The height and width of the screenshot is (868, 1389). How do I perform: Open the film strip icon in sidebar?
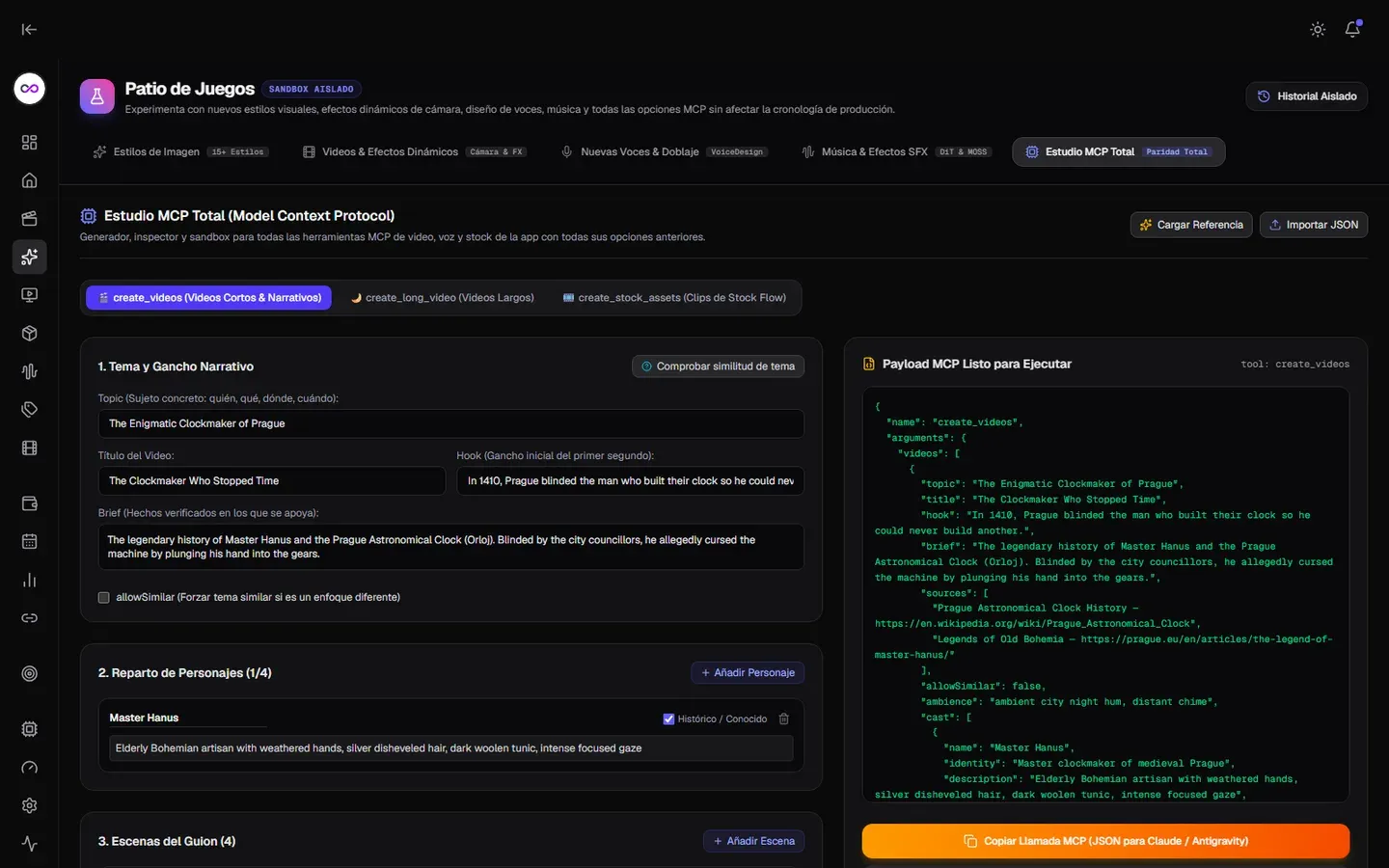point(30,448)
